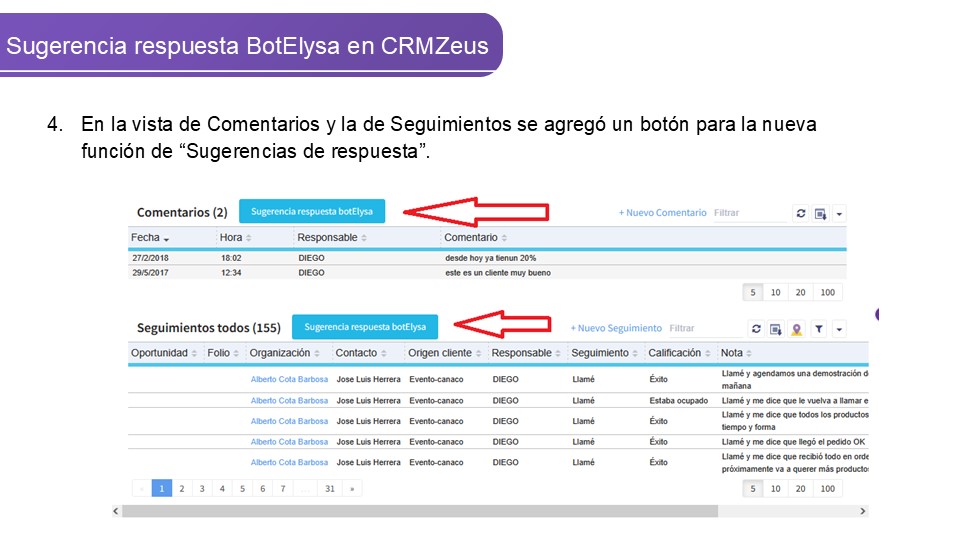The image size is (960, 540).
Task: Show 20 rows per page in Seguimientos
Action: click(x=800, y=489)
